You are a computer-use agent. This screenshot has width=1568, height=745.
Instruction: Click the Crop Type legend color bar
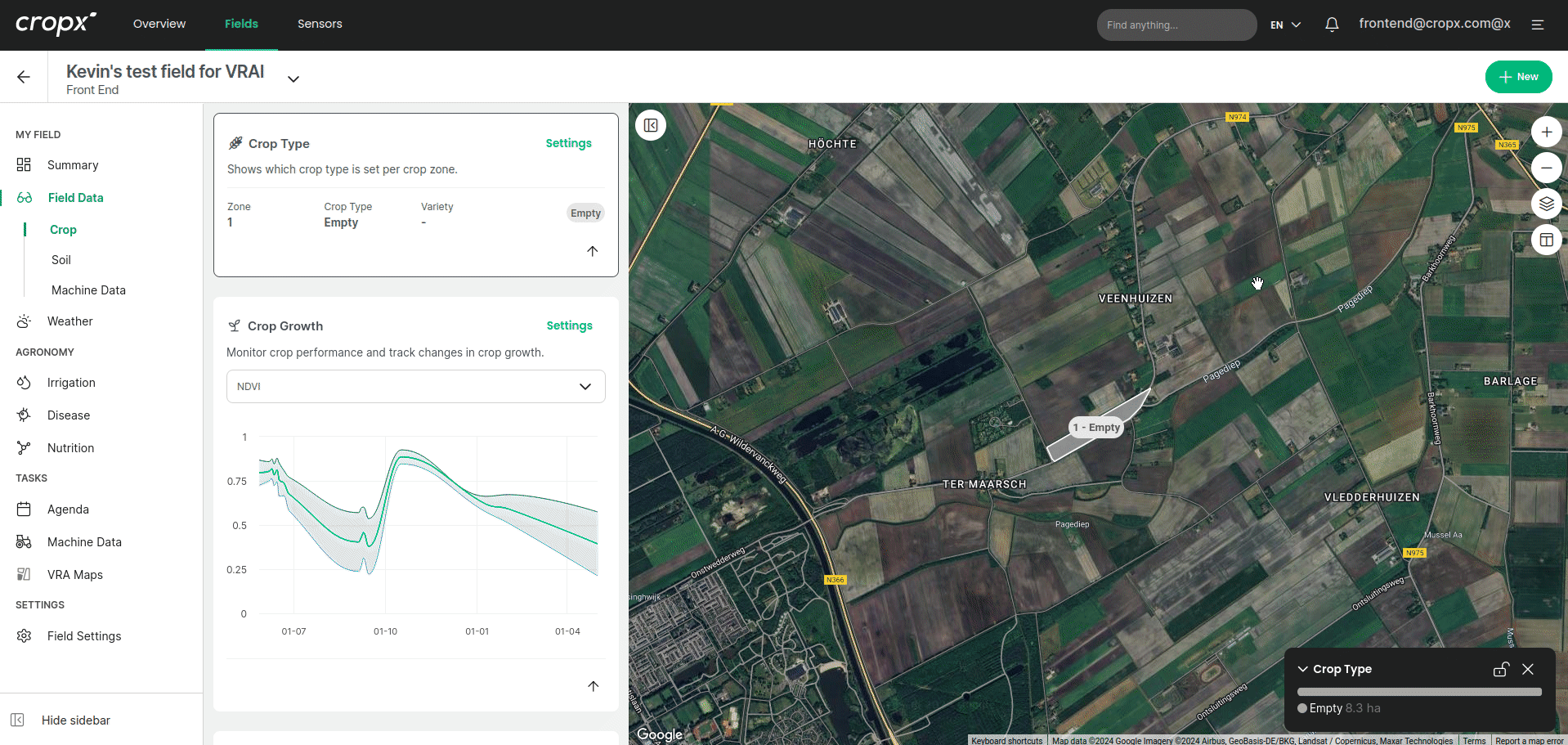(1419, 692)
